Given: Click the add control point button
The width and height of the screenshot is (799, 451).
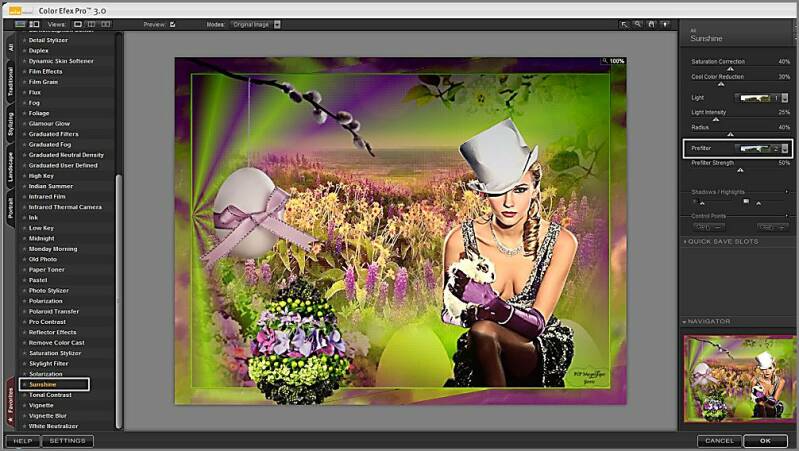Looking at the screenshot, I should coord(707,227).
